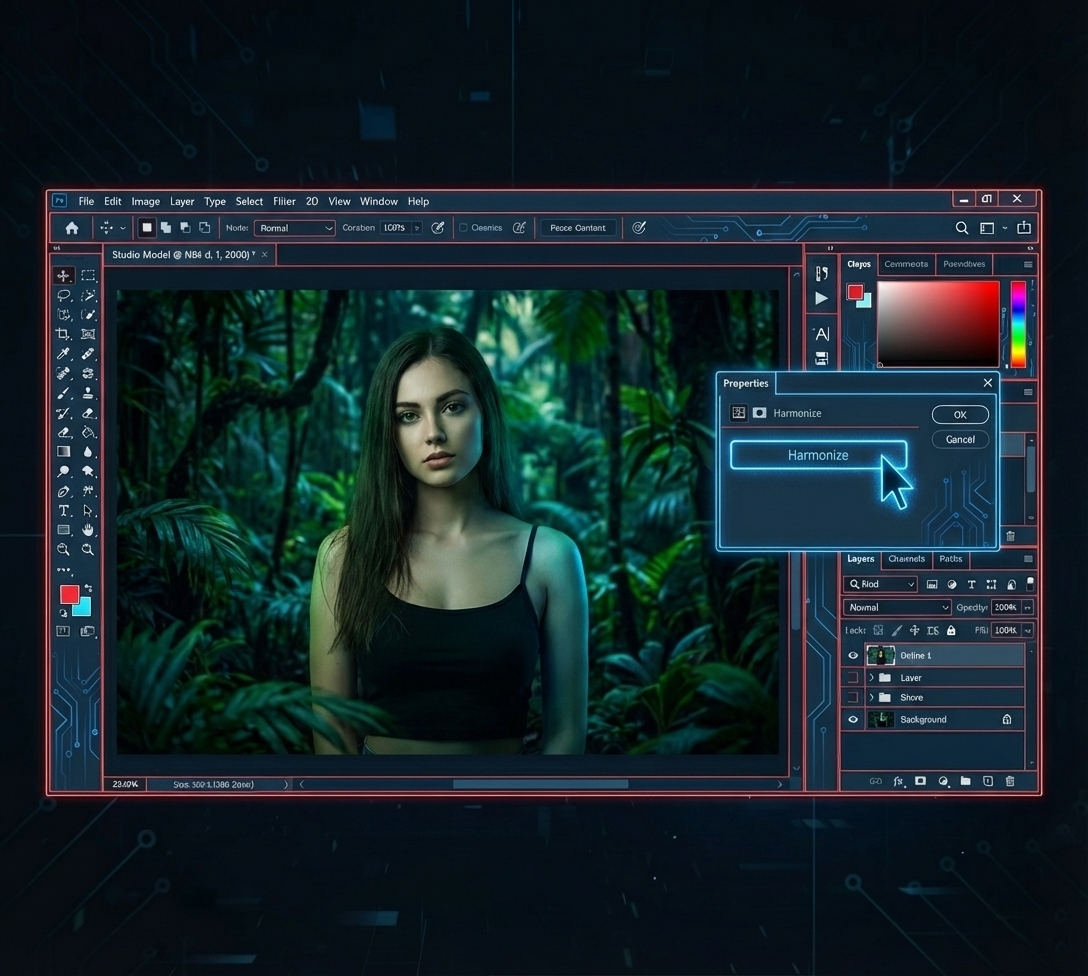Screen dimensions: 1088x976
Task: Open the fx layer effects icon
Action: (898, 781)
